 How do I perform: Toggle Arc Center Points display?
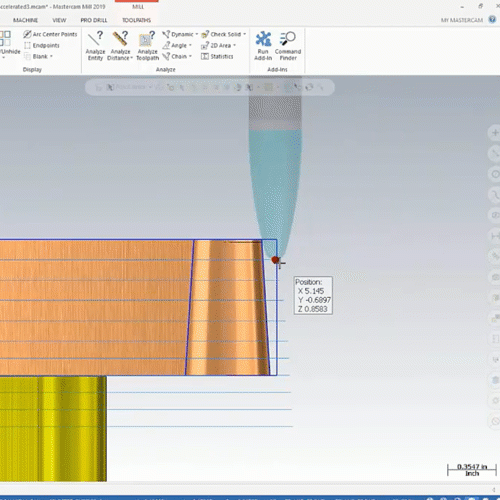tap(50, 34)
